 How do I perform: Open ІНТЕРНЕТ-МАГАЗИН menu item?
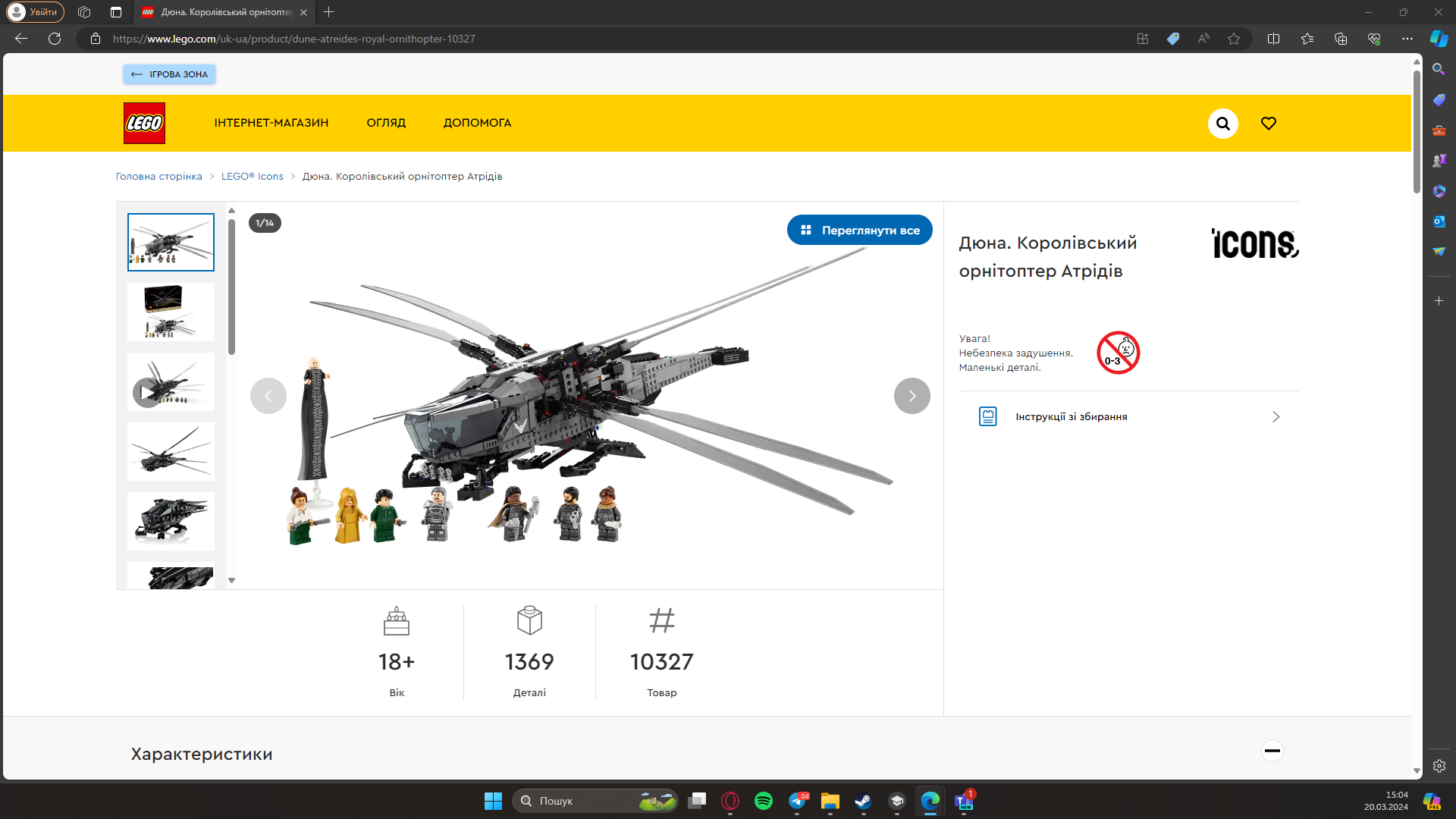point(271,123)
